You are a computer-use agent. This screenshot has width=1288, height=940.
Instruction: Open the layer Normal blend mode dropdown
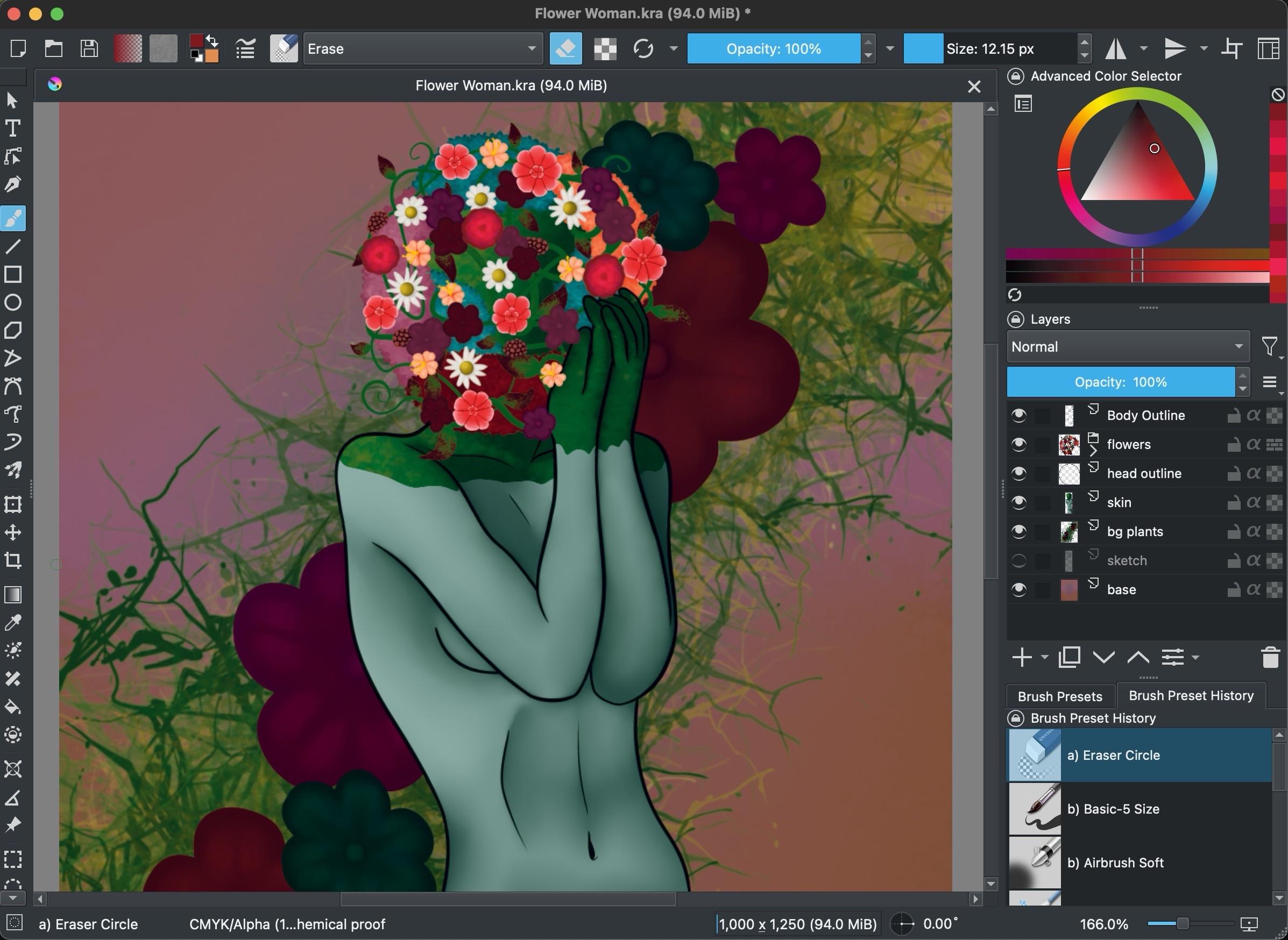point(1128,346)
